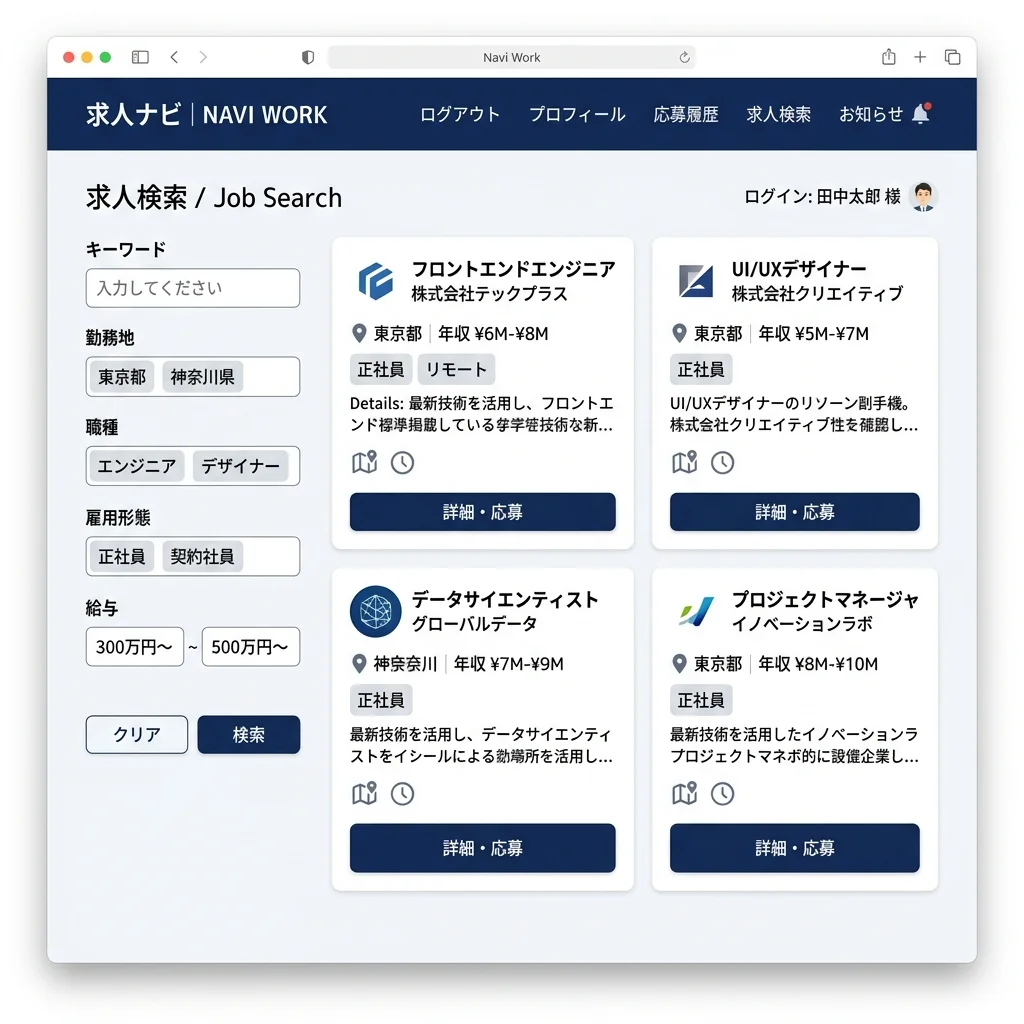Click 詳細・応募 on フロントエンドエンジニア card
Screen dimensions: 1024x1024
click(483, 512)
